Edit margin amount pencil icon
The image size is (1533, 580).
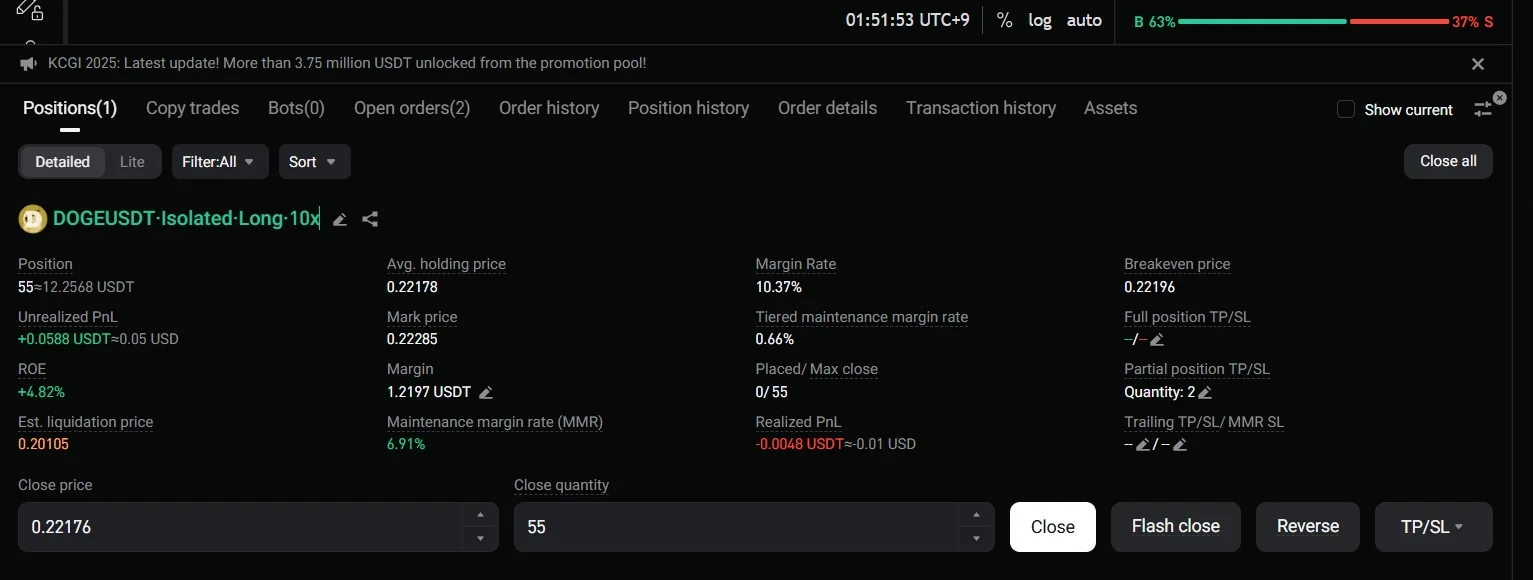point(486,392)
